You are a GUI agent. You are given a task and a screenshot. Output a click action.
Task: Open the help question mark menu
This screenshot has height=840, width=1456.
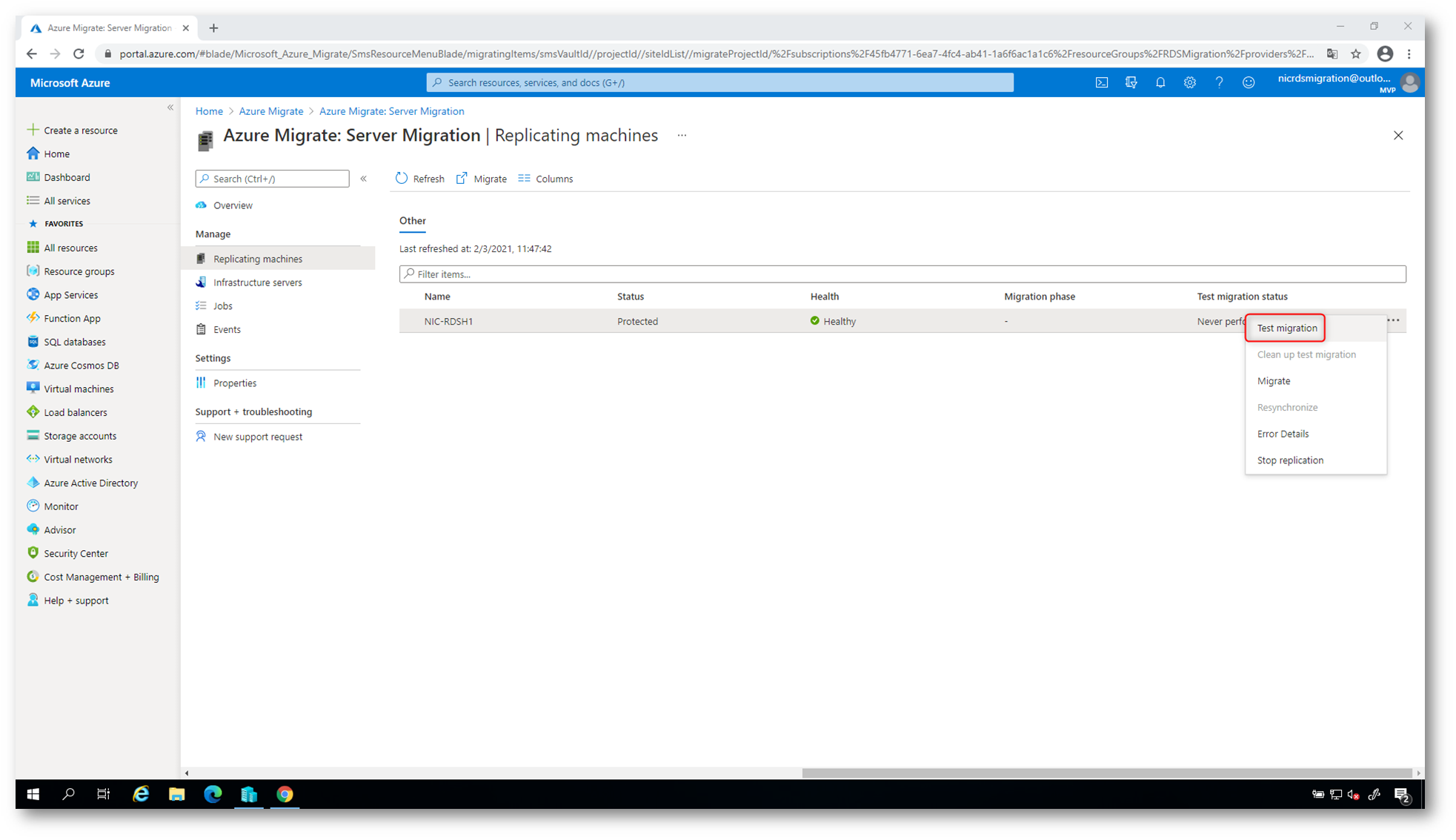click(x=1219, y=82)
